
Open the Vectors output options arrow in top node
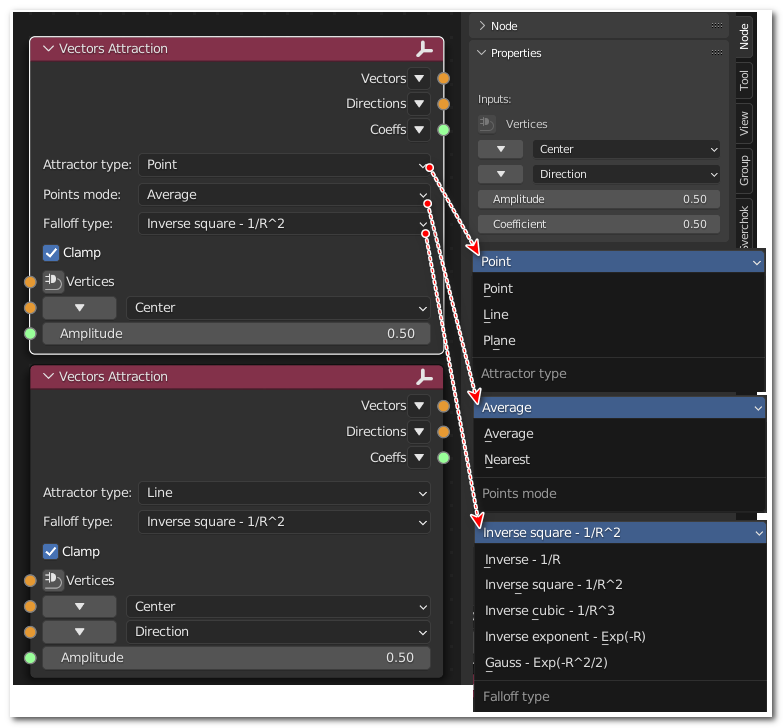(x=419, y=78)
